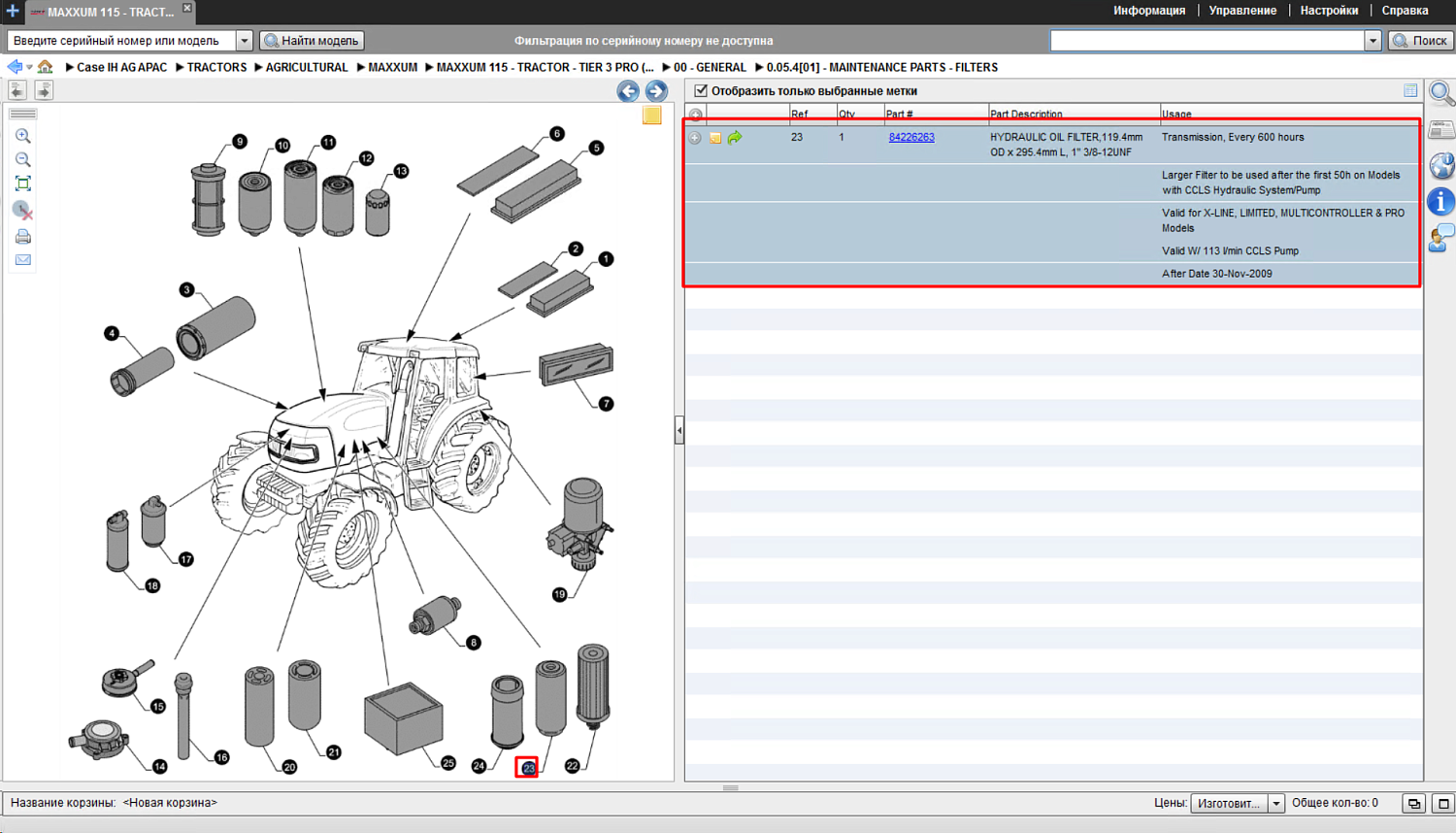
Task: Collapse the diagram panel using the splitter arrow
Action: 679,430
